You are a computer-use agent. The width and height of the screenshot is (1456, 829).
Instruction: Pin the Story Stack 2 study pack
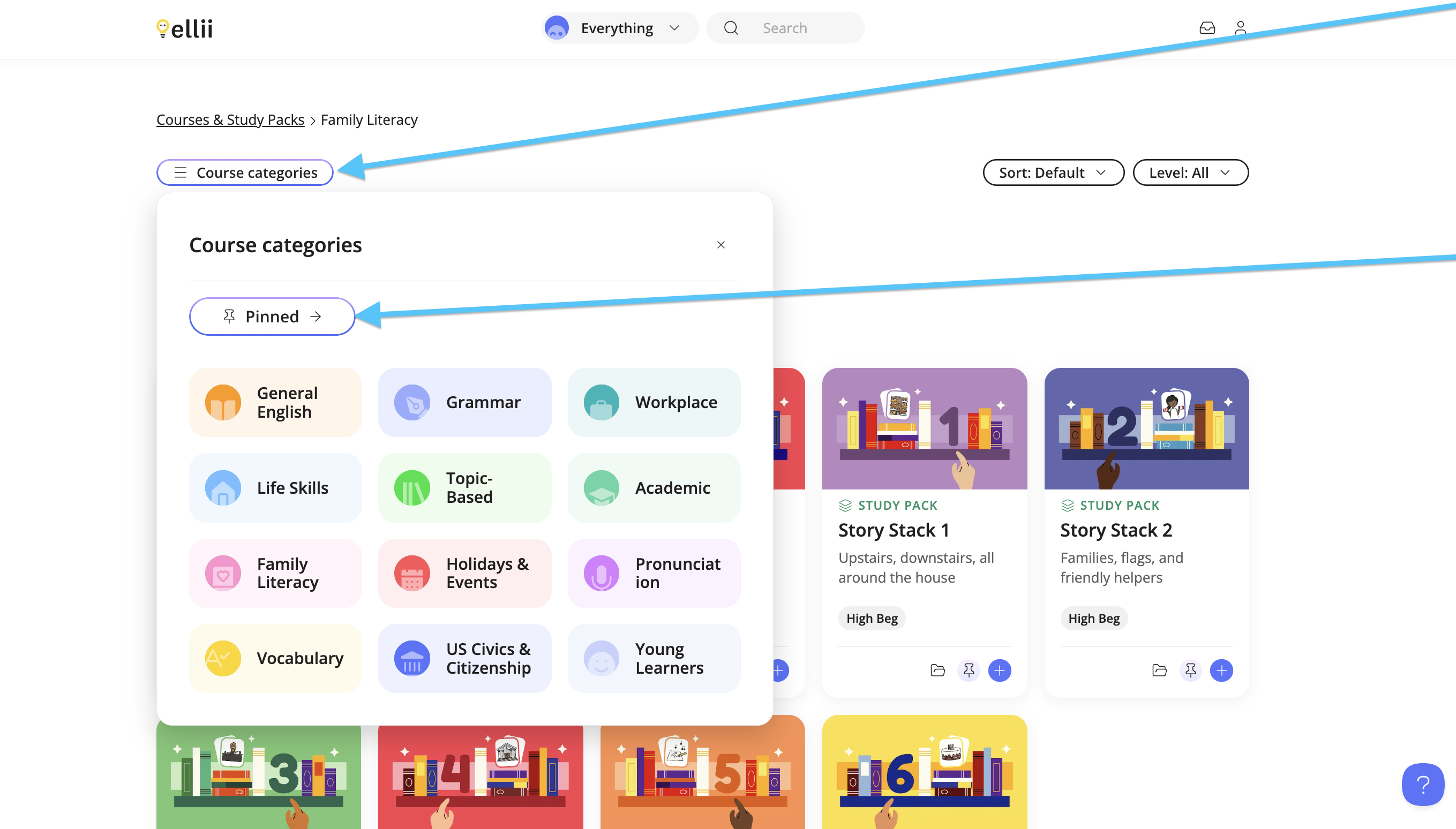tap(1190, 670)
